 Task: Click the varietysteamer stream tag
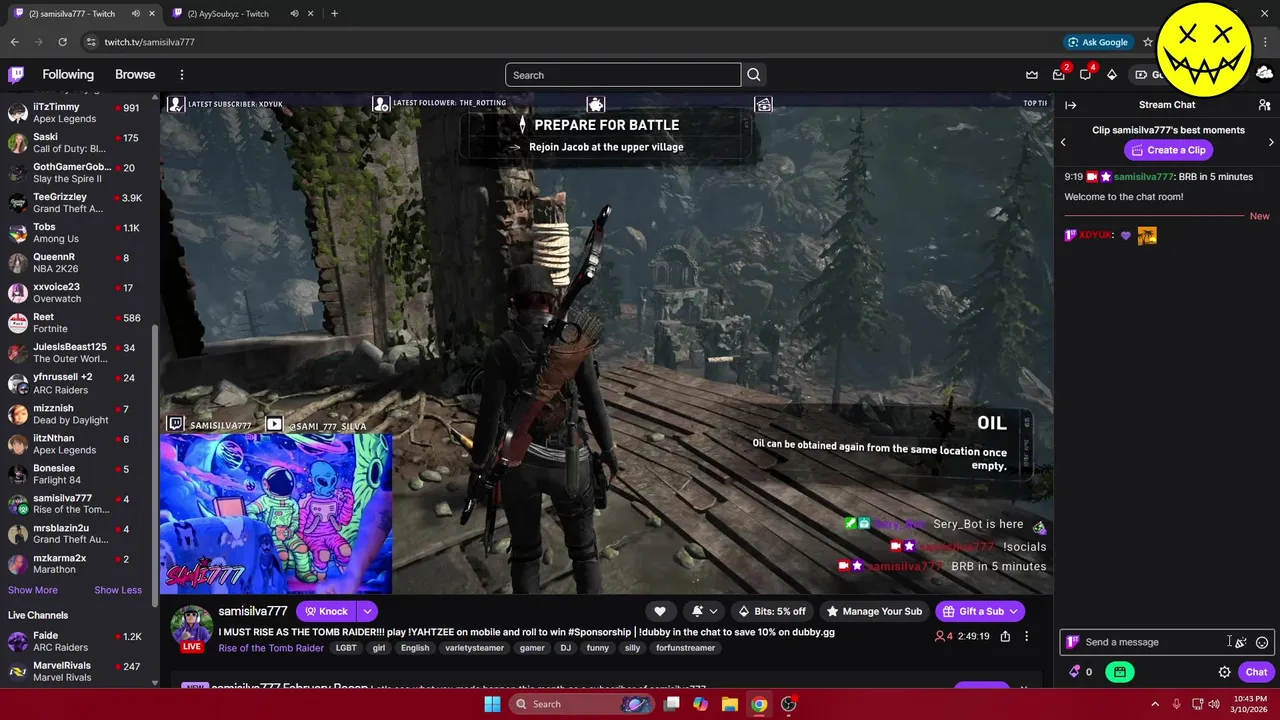coord(475,648)
